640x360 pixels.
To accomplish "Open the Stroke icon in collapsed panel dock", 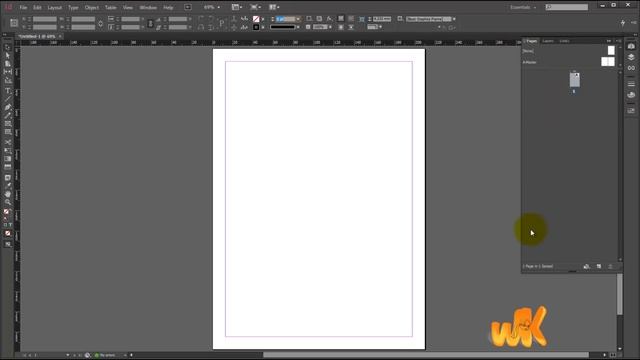I will pos(631,84).
